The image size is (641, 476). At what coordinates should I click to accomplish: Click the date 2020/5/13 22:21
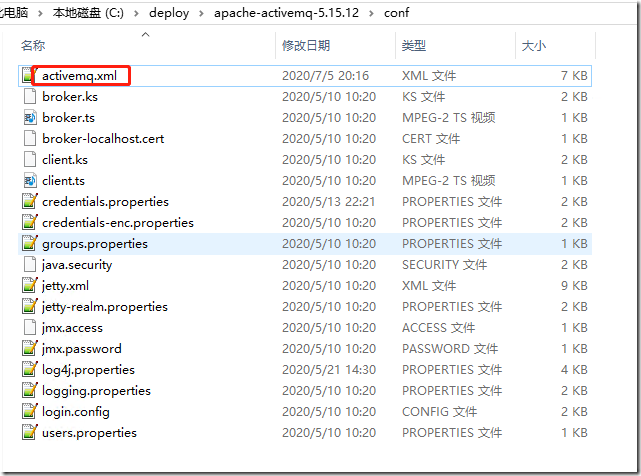click(329, 202)
